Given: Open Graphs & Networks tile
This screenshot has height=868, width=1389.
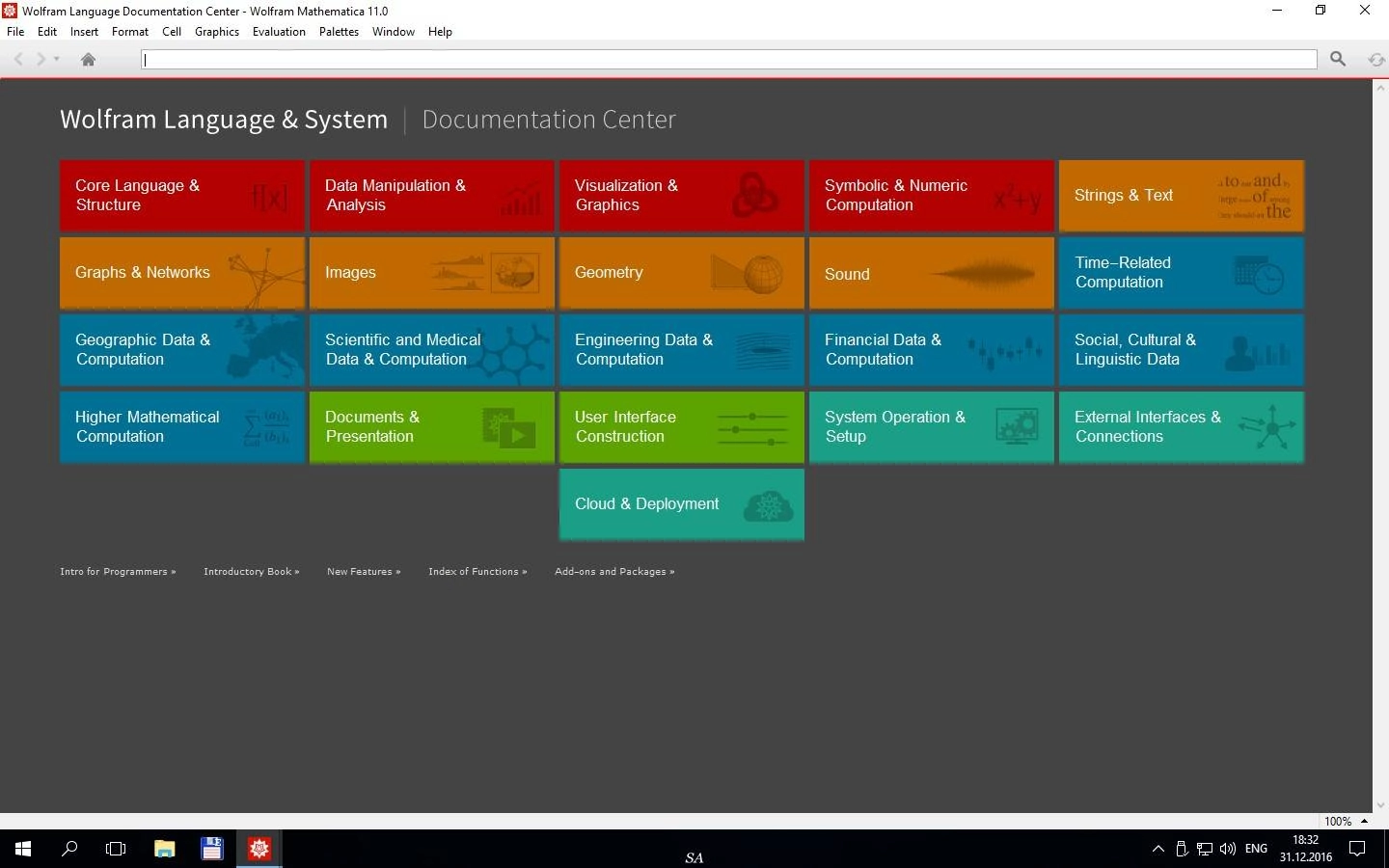Looking at the screenshot, I should [x=182, y=273].
